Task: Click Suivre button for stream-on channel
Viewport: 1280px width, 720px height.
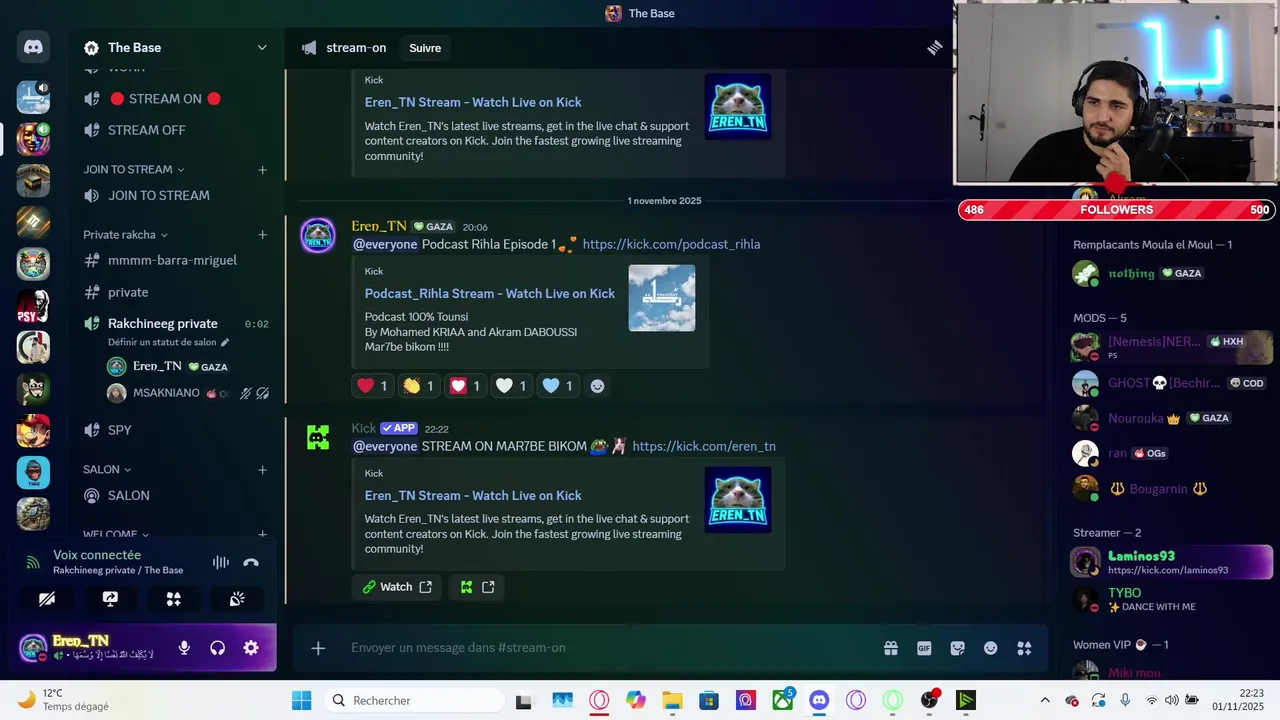Action: [x=425, y=48]
